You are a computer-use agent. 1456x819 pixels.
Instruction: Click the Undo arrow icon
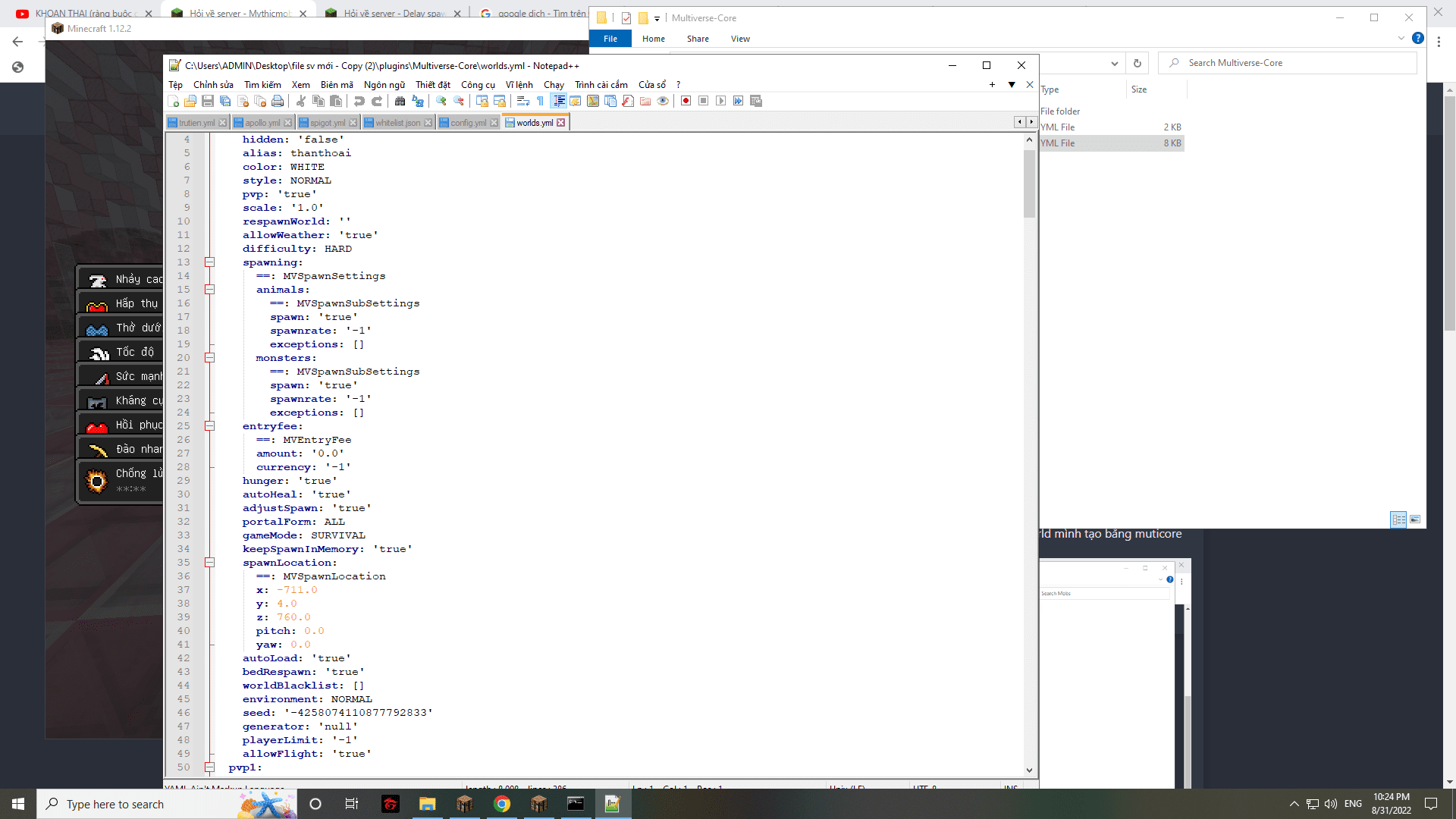tap(359, 101)
